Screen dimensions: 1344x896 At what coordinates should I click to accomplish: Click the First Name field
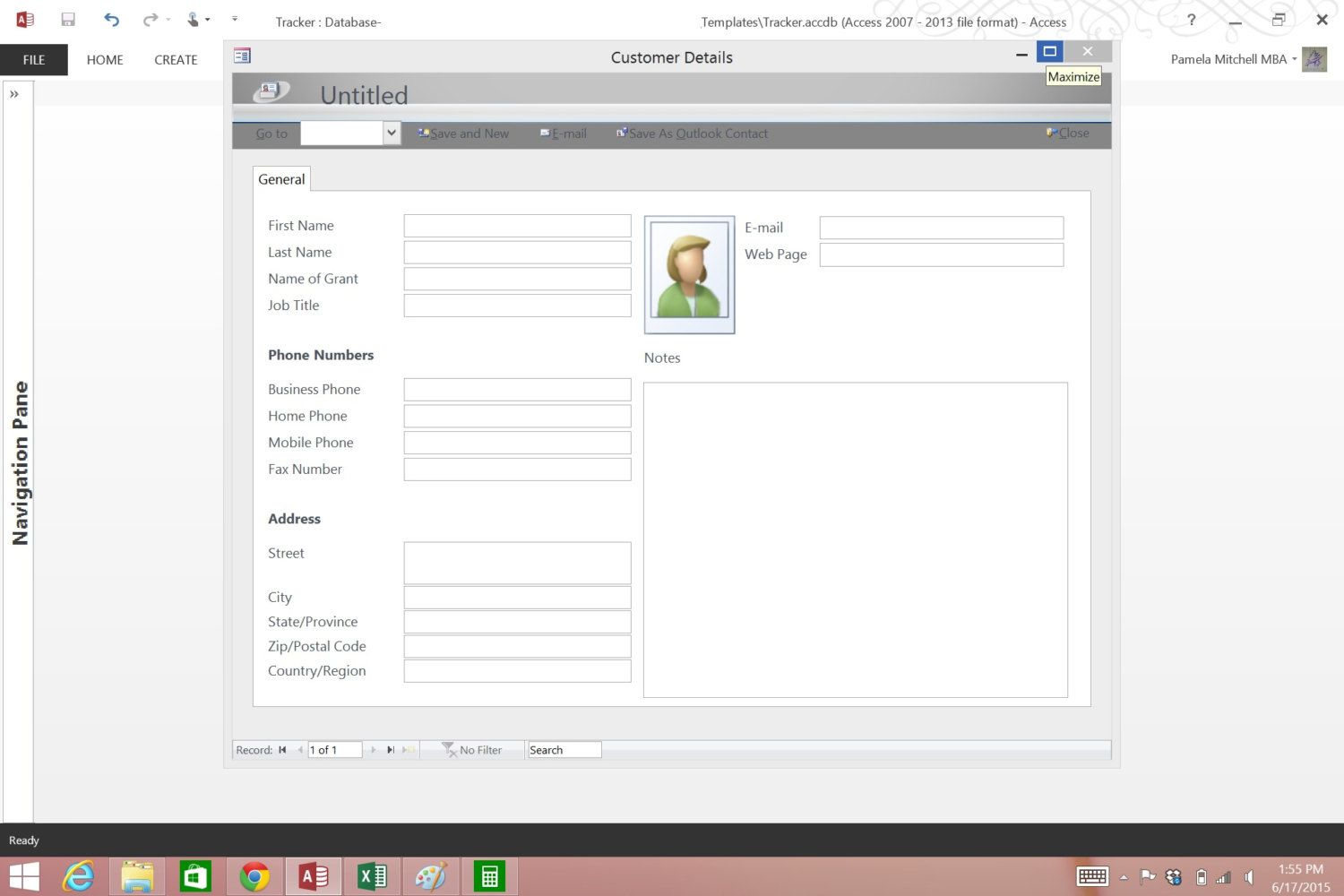(x=517, y=226)
